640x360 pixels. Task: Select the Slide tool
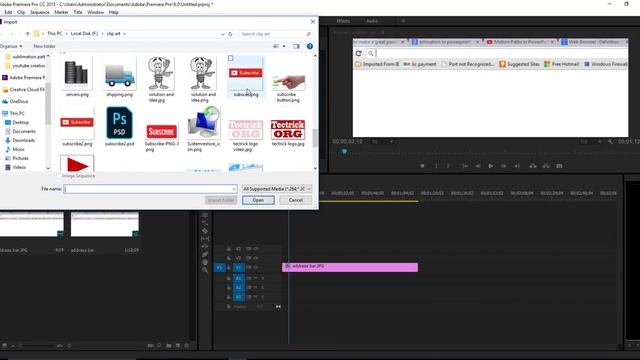point(205,247)
